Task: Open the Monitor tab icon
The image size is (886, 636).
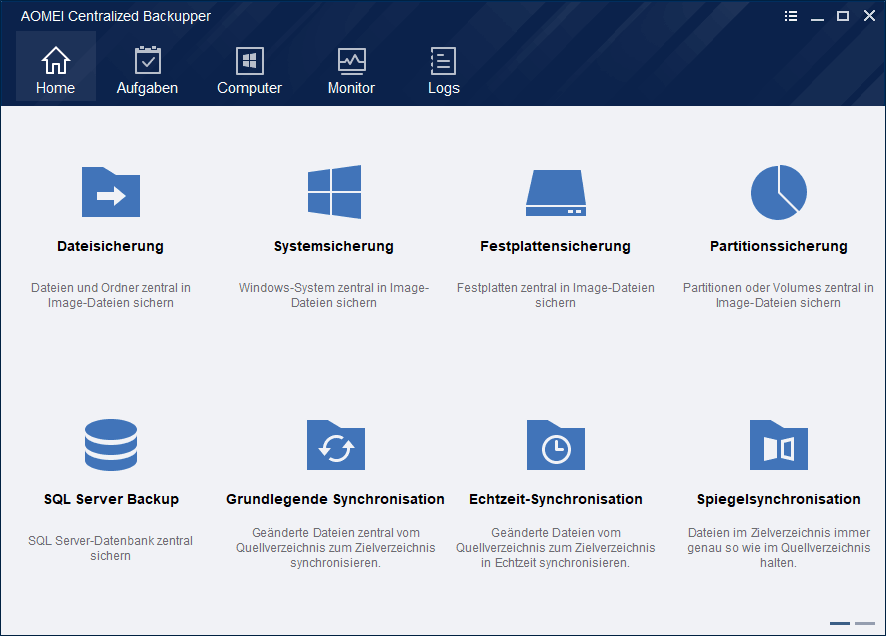Action: 351,61
